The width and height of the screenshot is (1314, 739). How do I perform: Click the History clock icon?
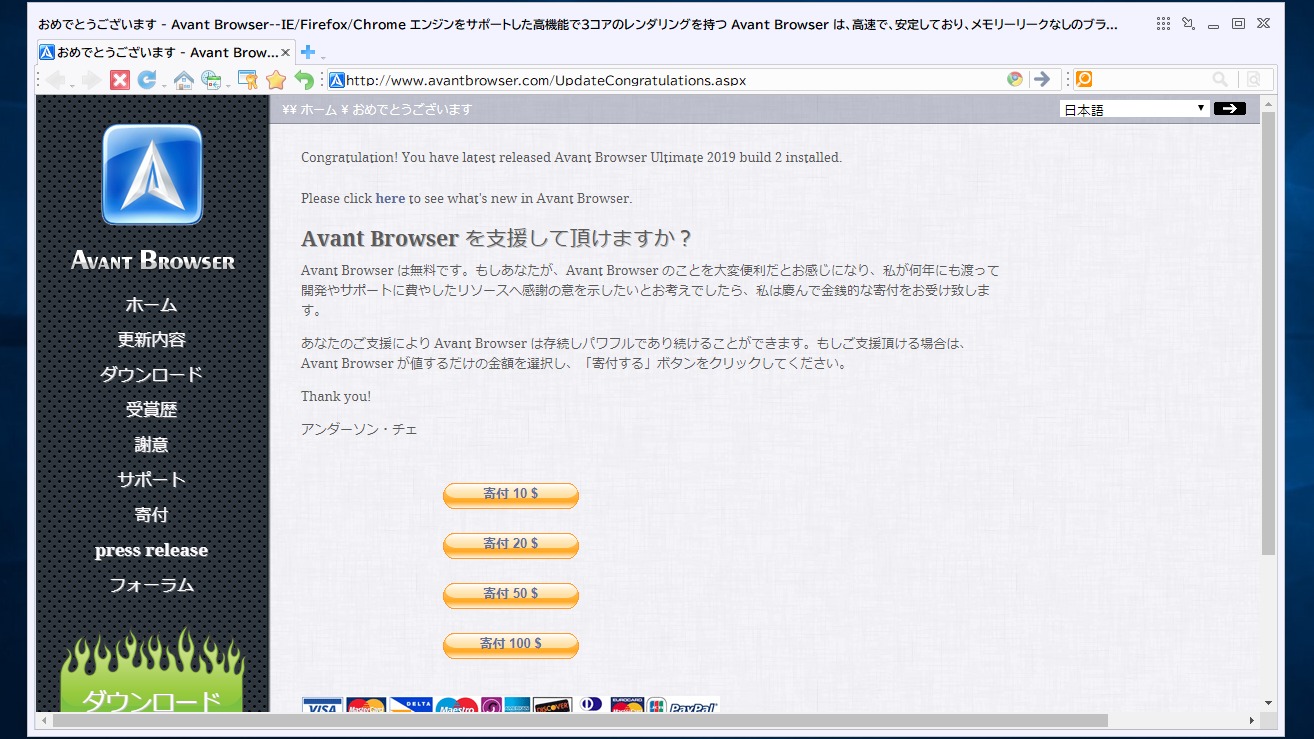pyautogui.click(x=211, y=80)
